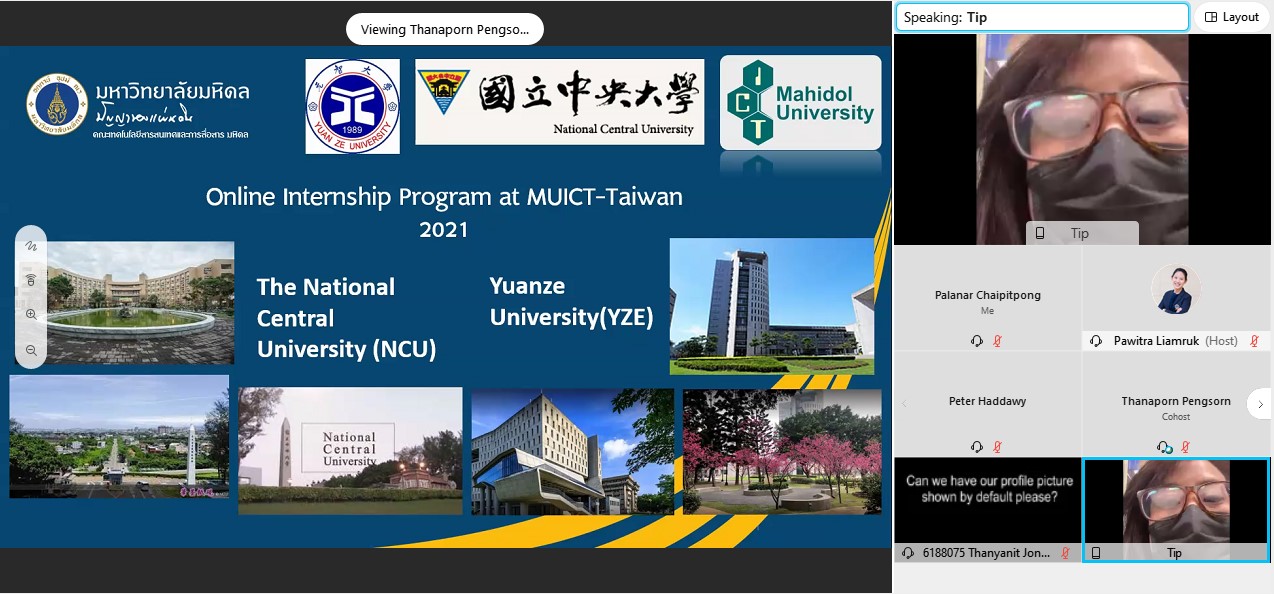Open the Layout options dropdown
This screenshot has width=1274, height=594.
(x=1231, y=17)
